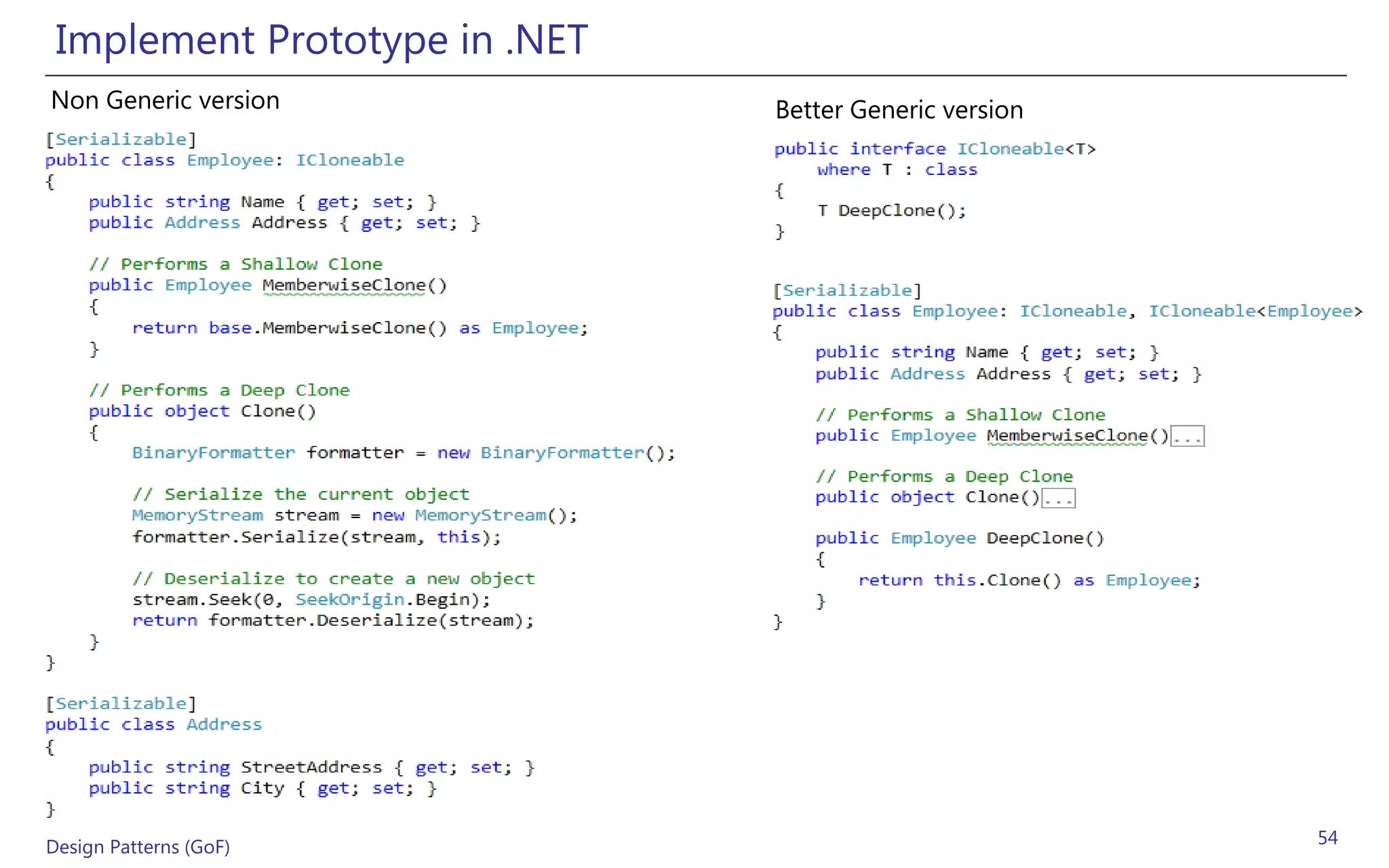The width and height of the screenshot is (1389, 868).
Task: Click the '// Performs a Shallow Clone' comment on left
Action: click(x=235, y=264)
